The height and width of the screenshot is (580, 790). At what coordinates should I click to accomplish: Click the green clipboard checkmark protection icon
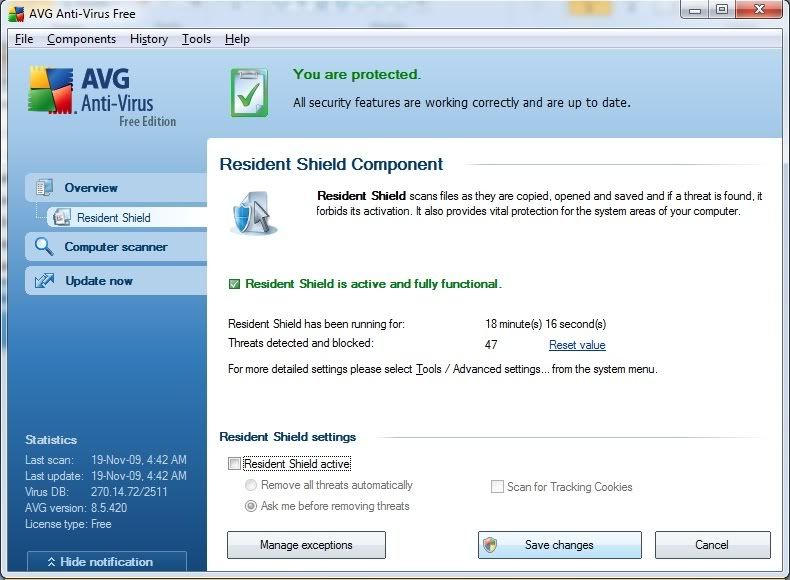249,93
